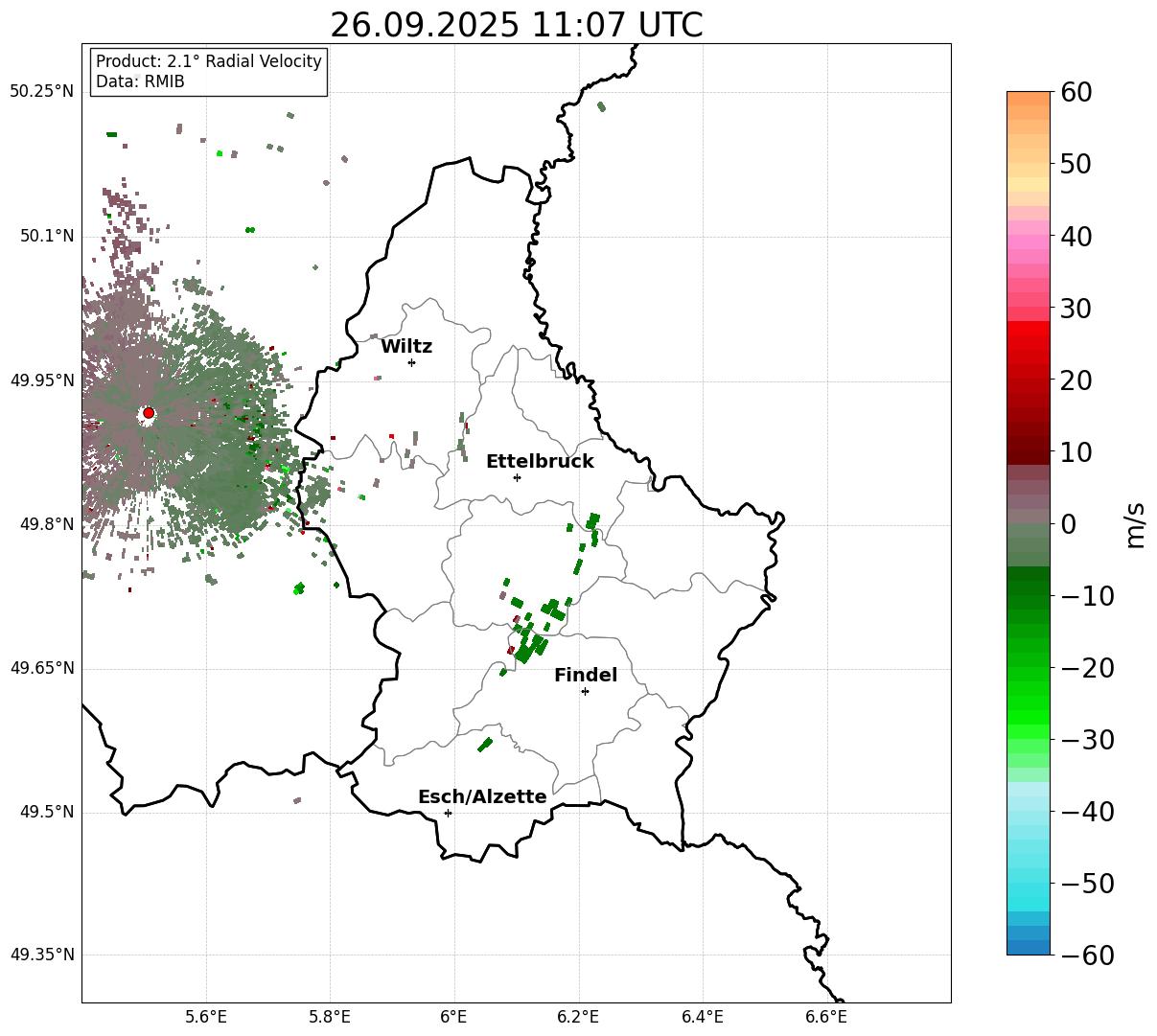Click the Esch/Alzette city label
Image resolution: width=1157 pixels, height=1036 pixels.
click(x=482, y=797)
